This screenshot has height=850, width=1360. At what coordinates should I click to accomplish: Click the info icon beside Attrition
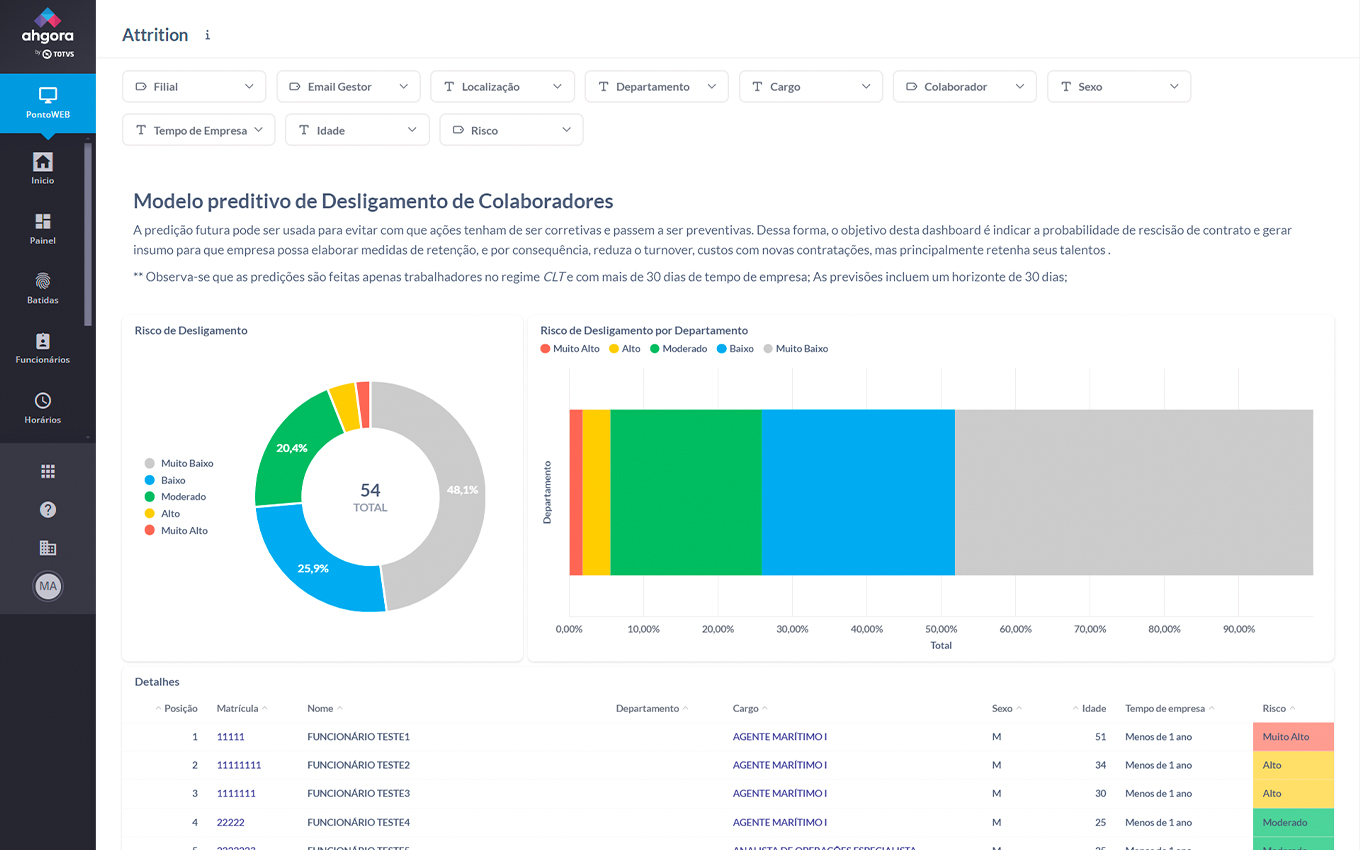click(x=208, y=35)
